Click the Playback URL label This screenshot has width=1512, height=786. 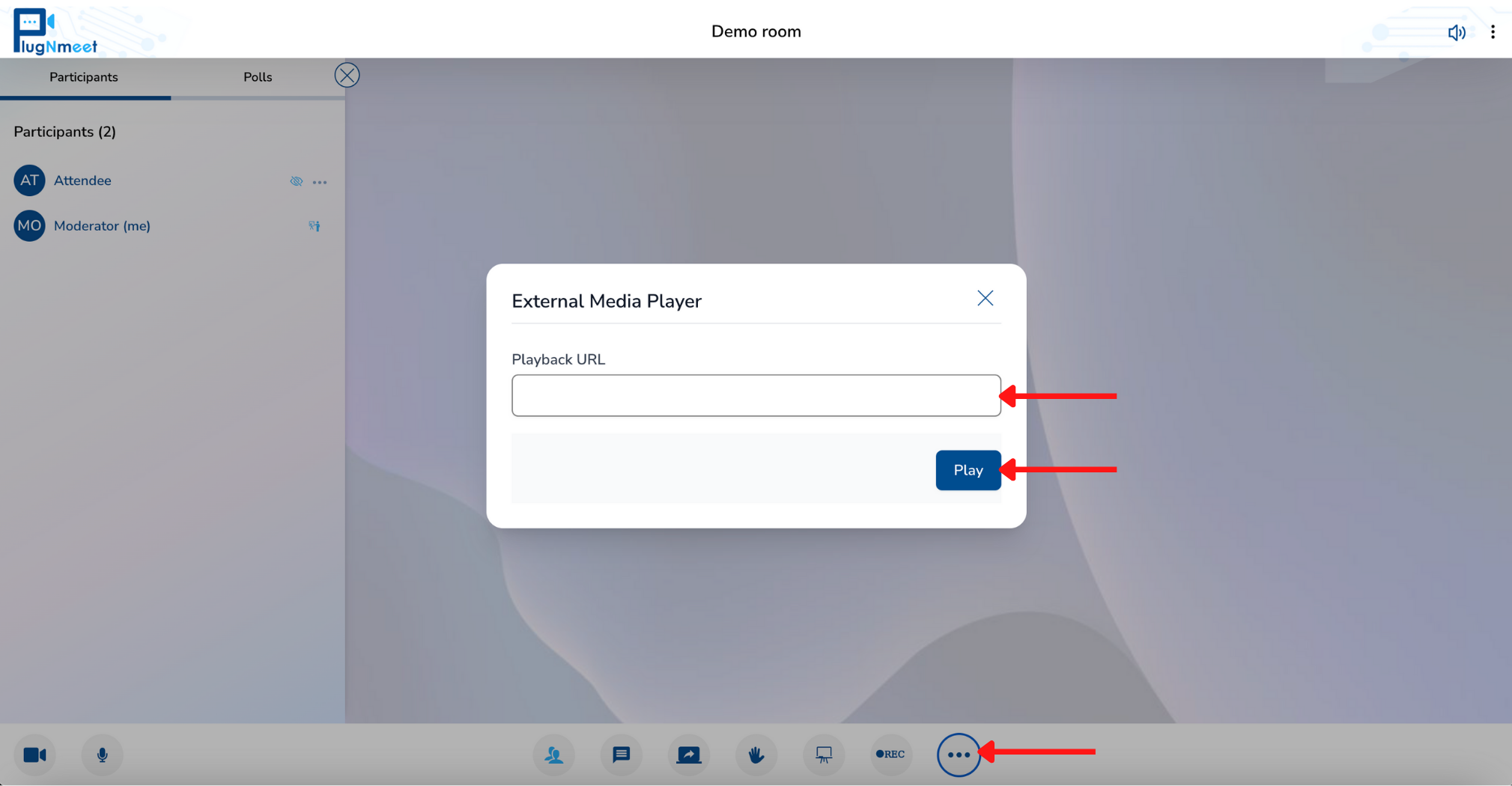click(x=559, y=359)
